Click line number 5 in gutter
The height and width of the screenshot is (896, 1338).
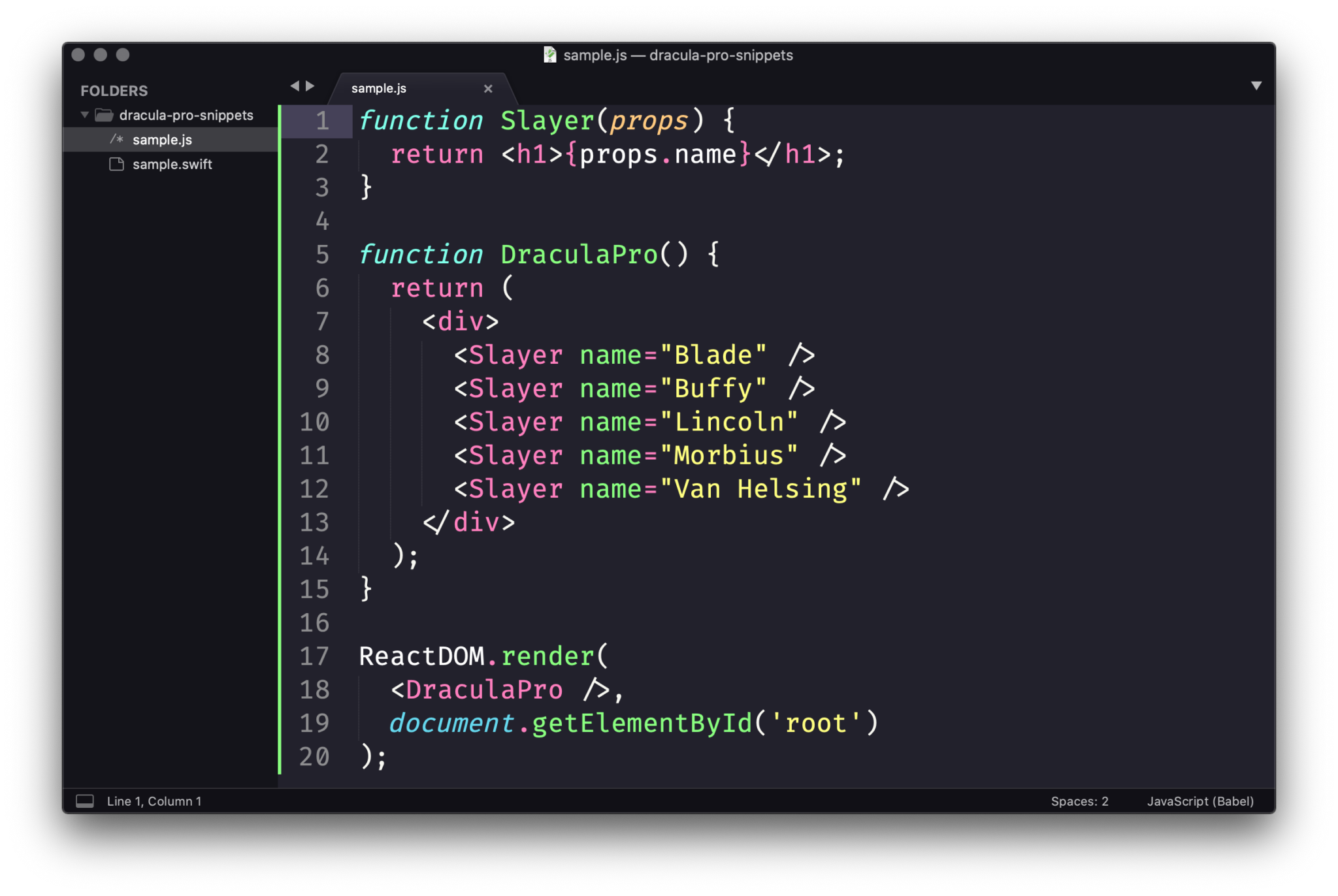point(322,255)
